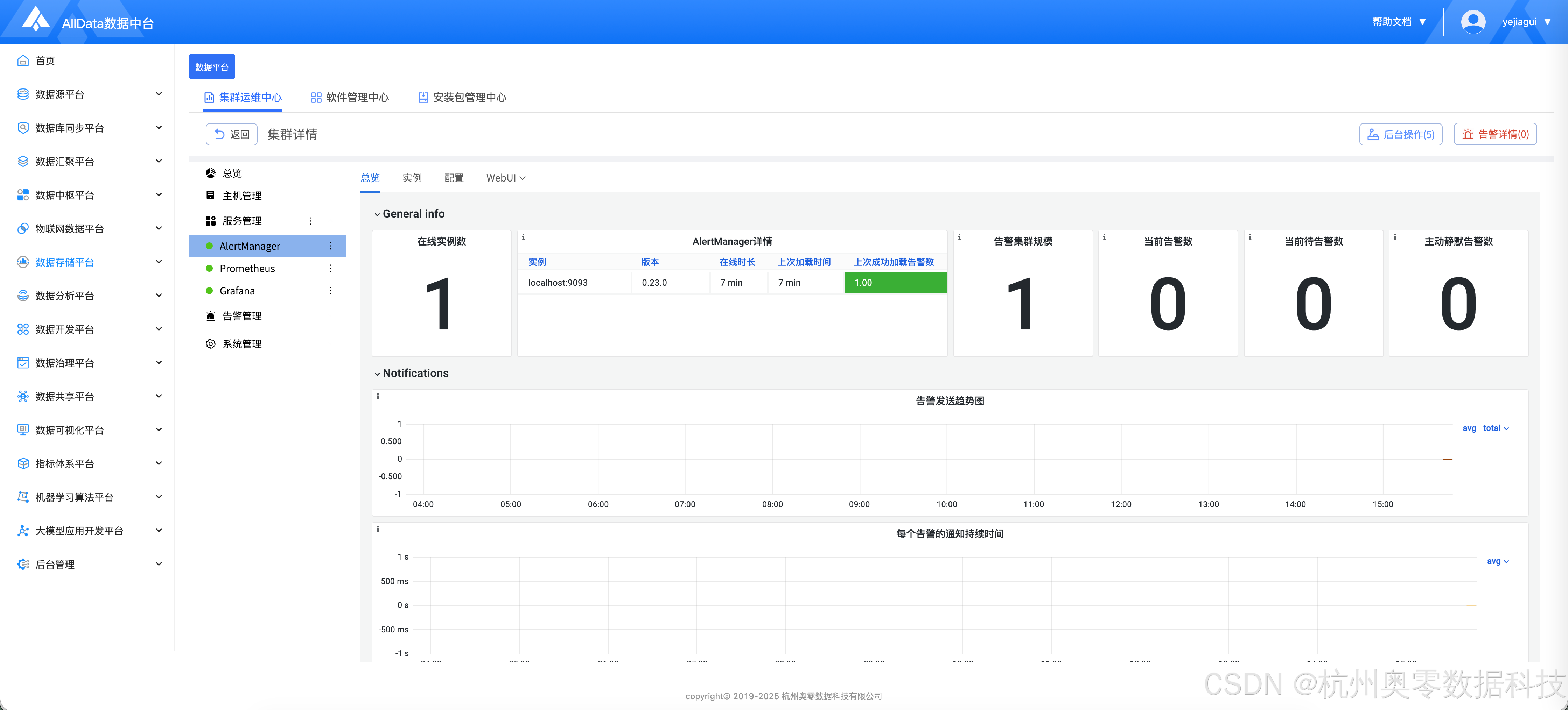
Task: Click info icon on AlertManager详情 panel
Action: [524, 237]
